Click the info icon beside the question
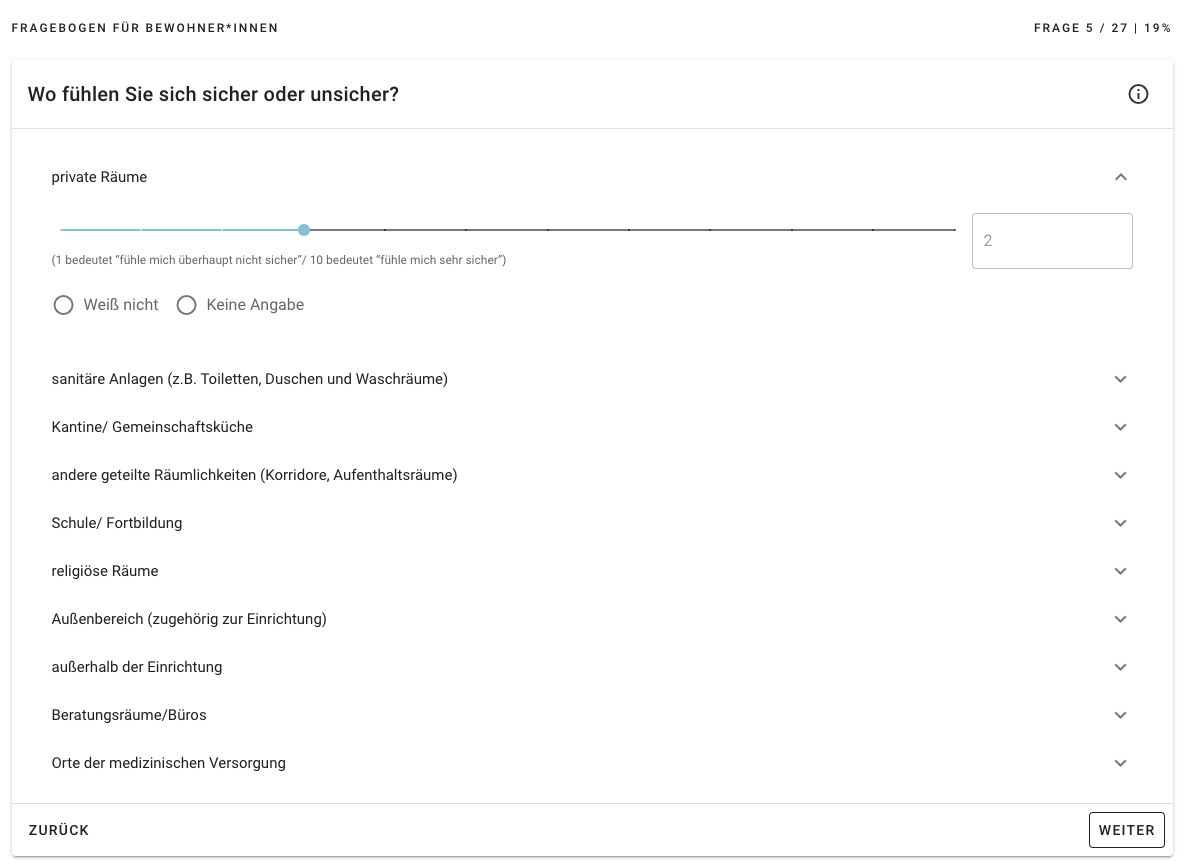This screenshot has width=1185, height=868. click(x=1138, y=94)
